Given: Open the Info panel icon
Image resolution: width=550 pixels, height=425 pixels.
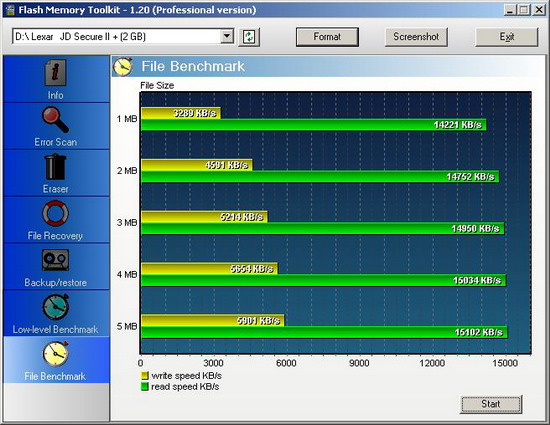Looking at the screenshot, I should 55,73.
